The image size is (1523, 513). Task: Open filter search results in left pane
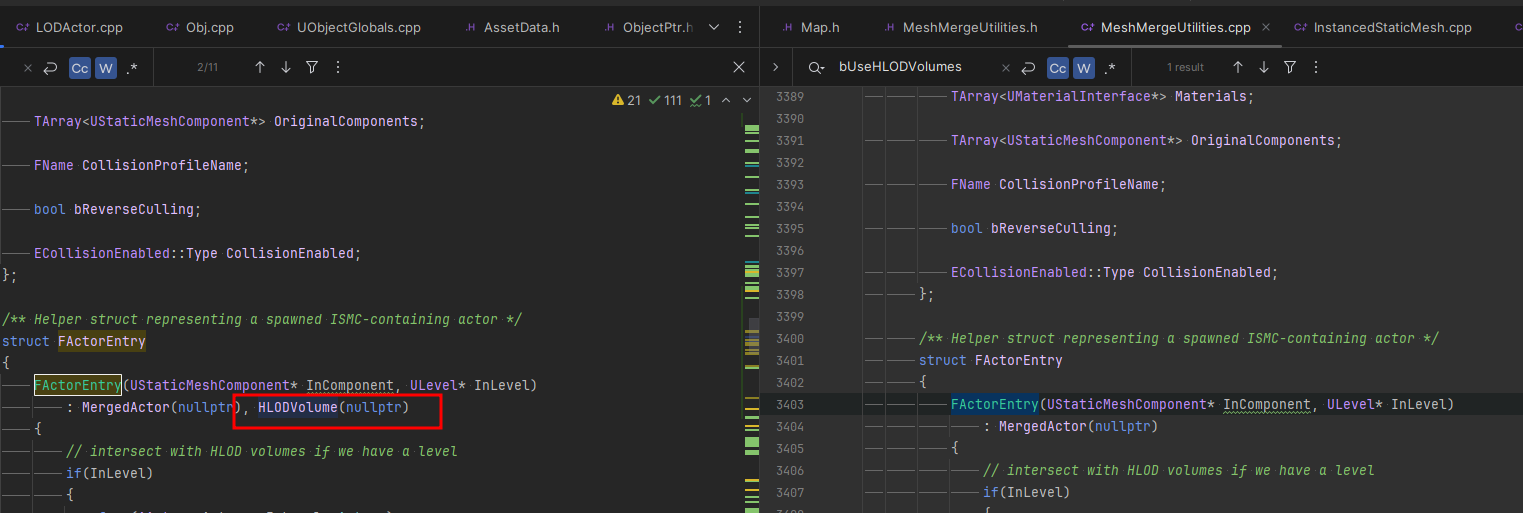312,67
